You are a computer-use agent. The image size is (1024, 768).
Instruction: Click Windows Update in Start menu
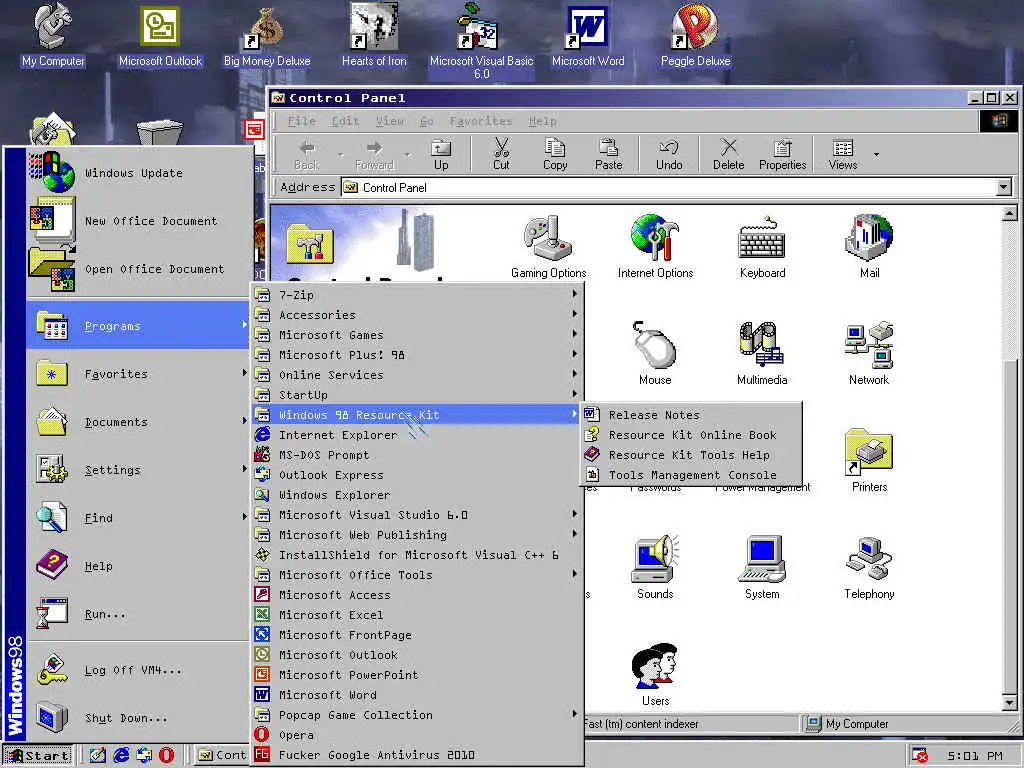tap(138, 173)
